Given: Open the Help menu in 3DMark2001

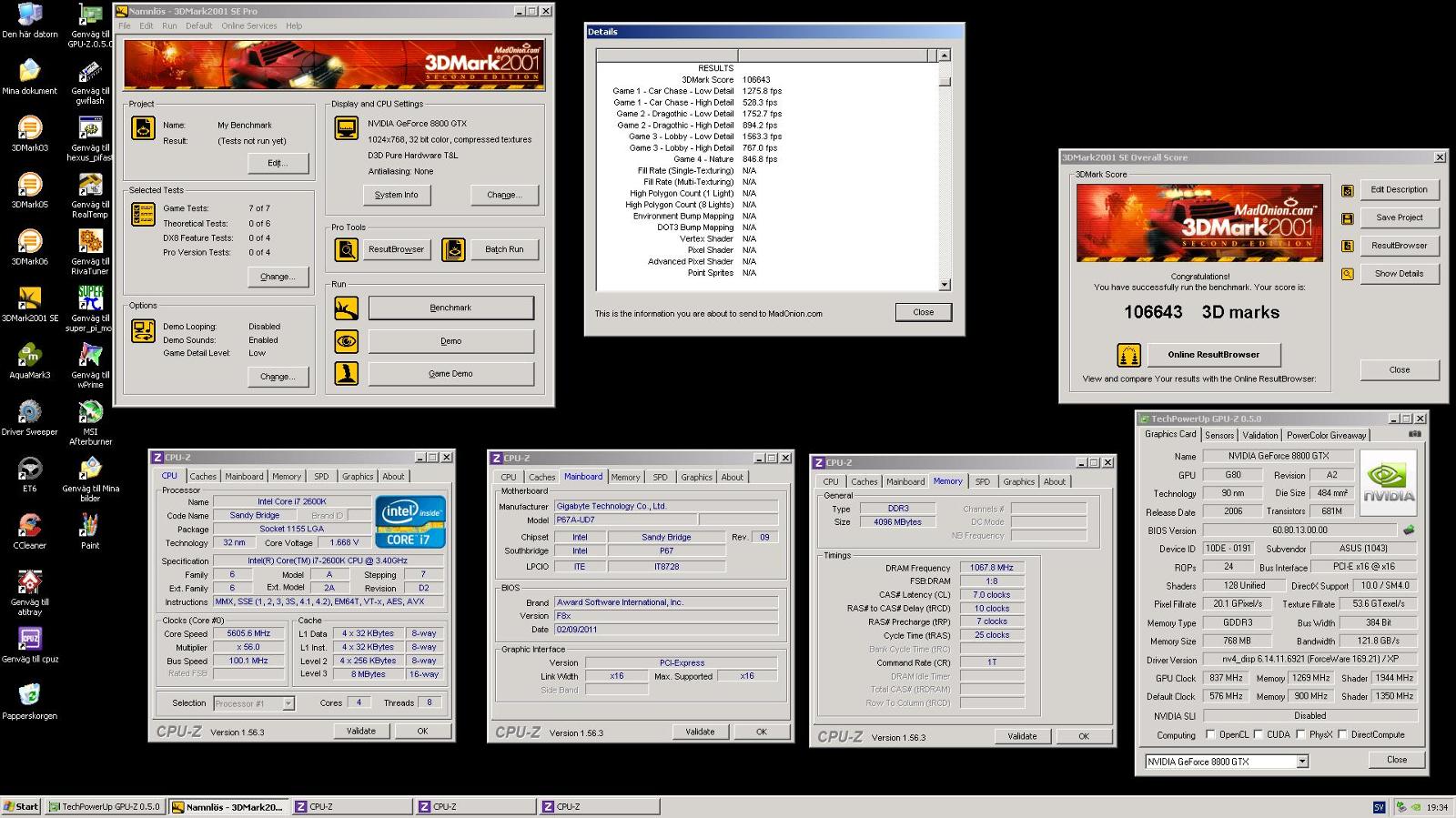Looking at the screenshot, I should (x=294, y=25).
